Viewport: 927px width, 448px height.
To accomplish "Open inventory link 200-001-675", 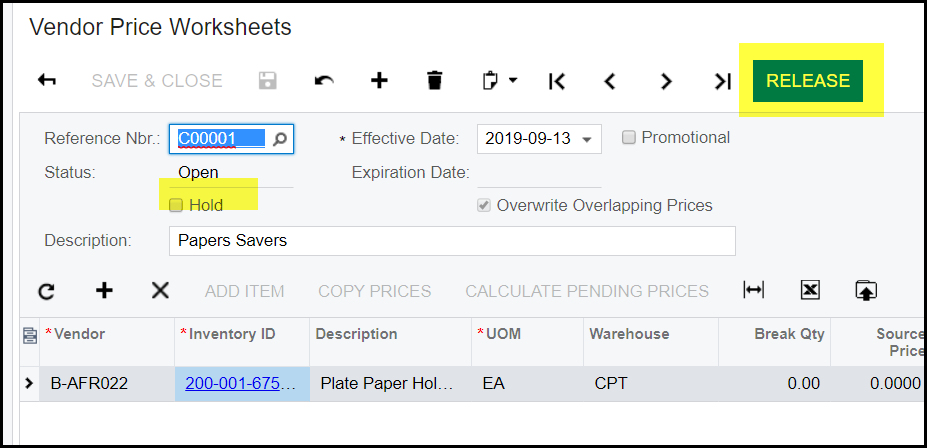I will point(239,383).
